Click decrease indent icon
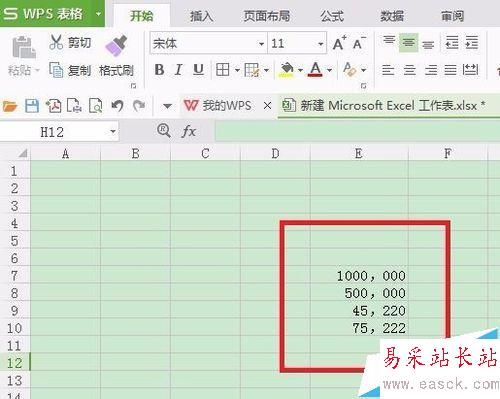 click(x=452, y=43)
